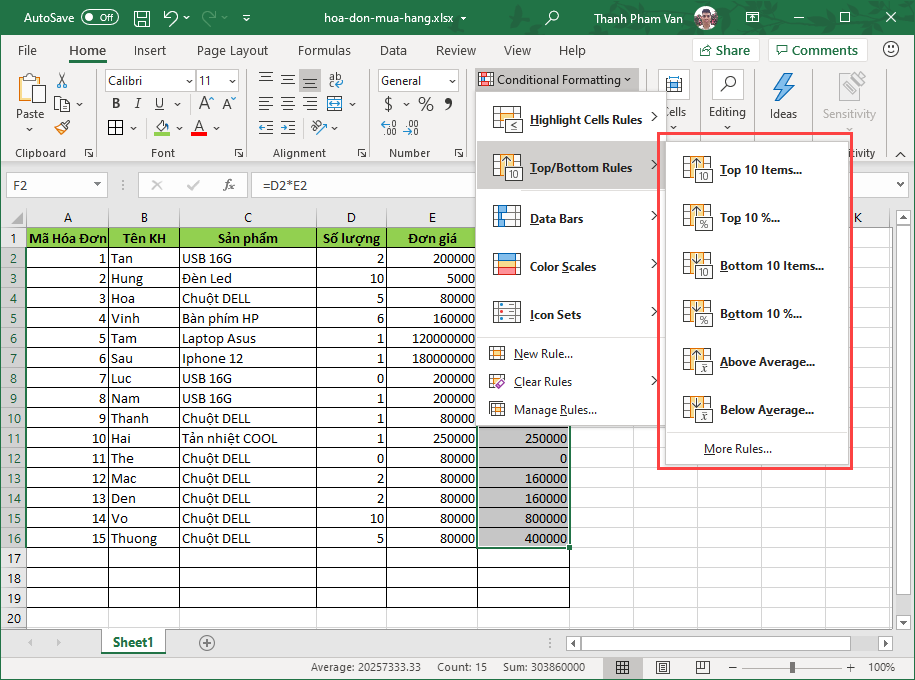915x680 pixels.
Task: Apply Percent Style with the % icon
Action: (x=426, y=104)
